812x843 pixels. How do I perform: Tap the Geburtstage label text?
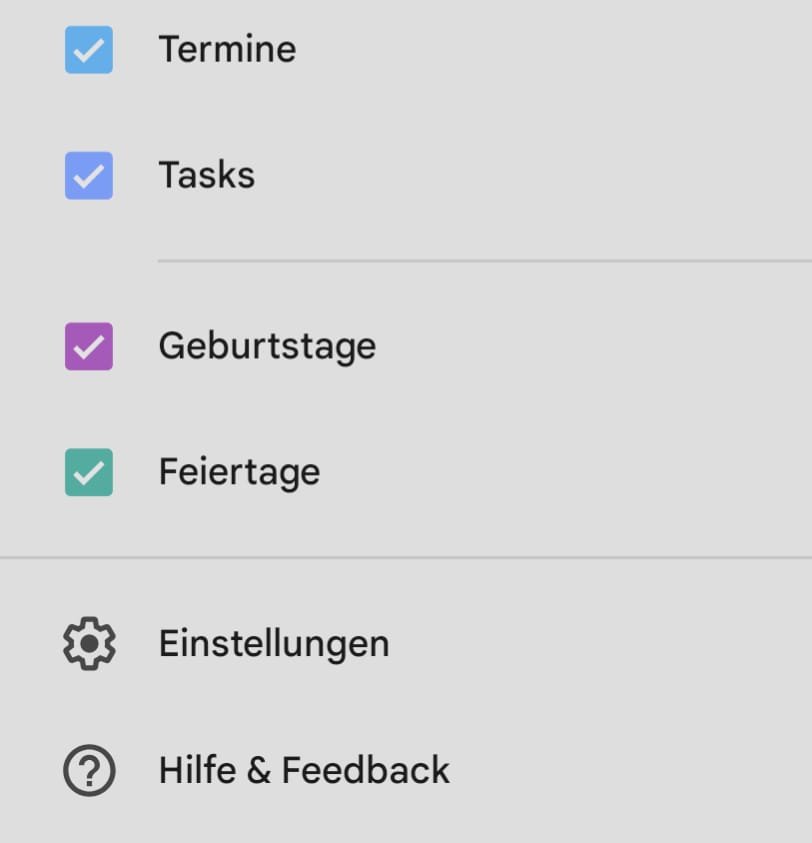click(x=267, y=346)
